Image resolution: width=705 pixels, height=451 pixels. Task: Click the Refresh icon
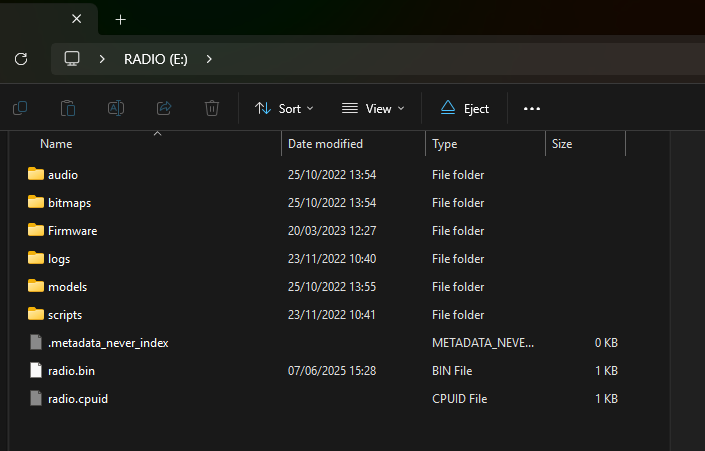21,59
